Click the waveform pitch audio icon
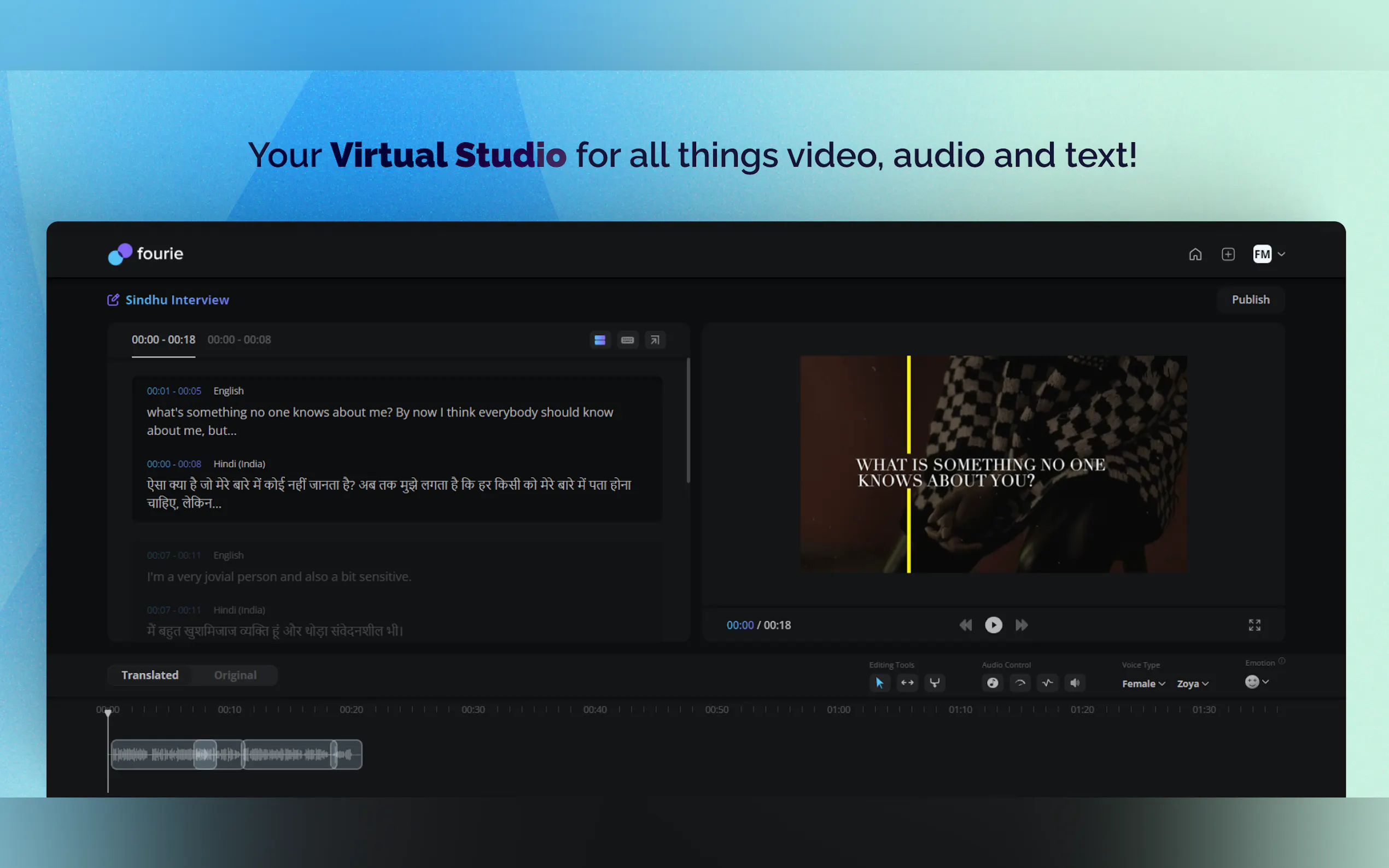 [x=1047, y=683]
